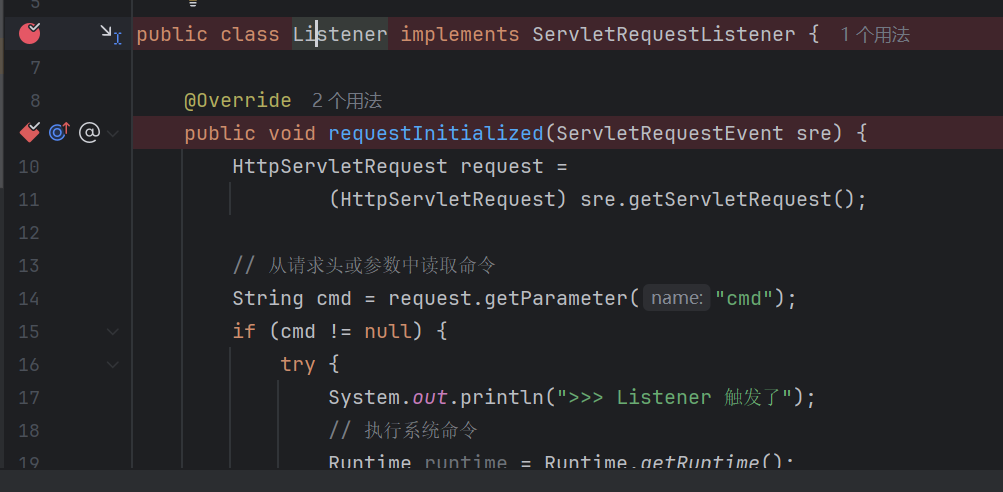Screen dimensions: 1003x492
Task: Click the blue implements-method gutter icon
Action: pyautogui.click(x=59, y=132)
